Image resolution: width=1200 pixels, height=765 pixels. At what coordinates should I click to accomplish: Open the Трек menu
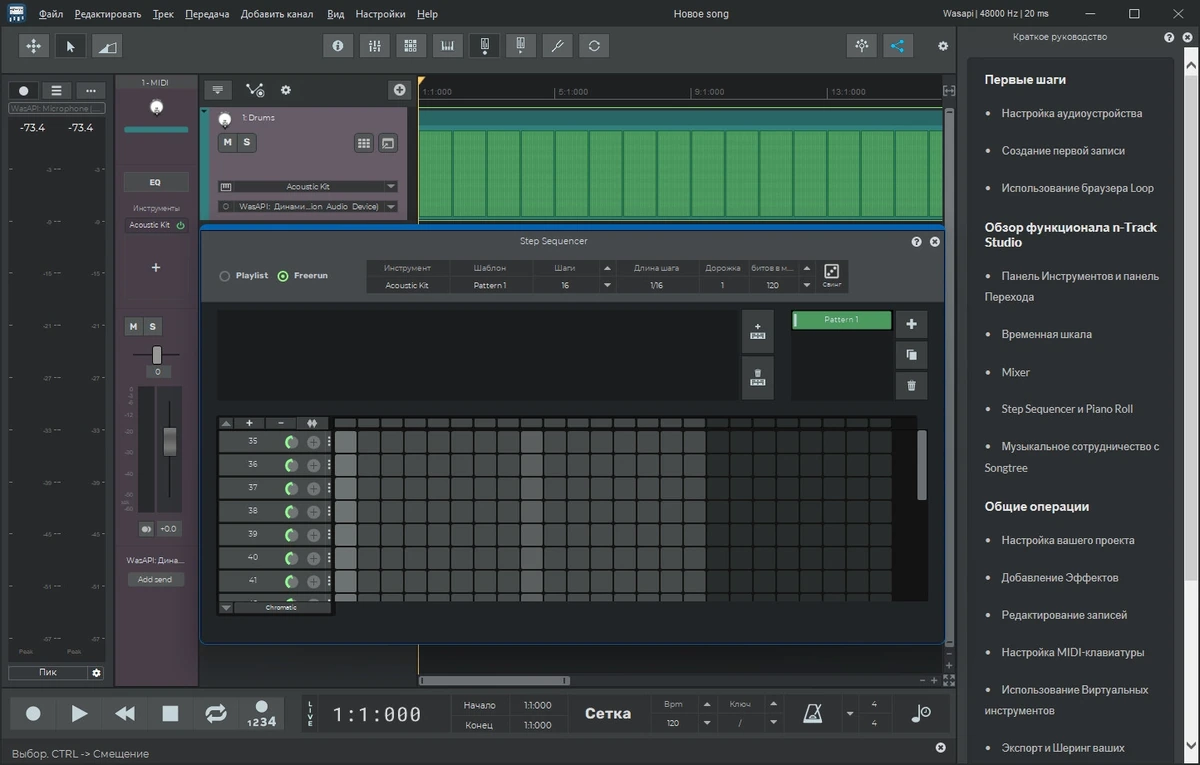coord(163,14)
